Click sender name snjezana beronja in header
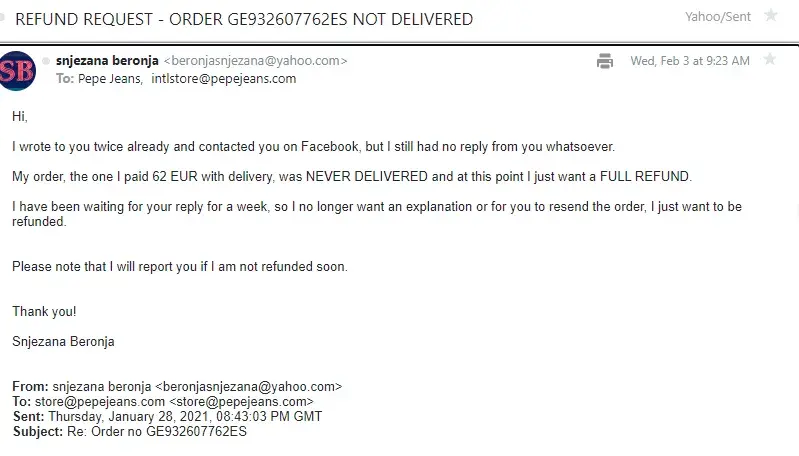 click(x=107, y=61)
